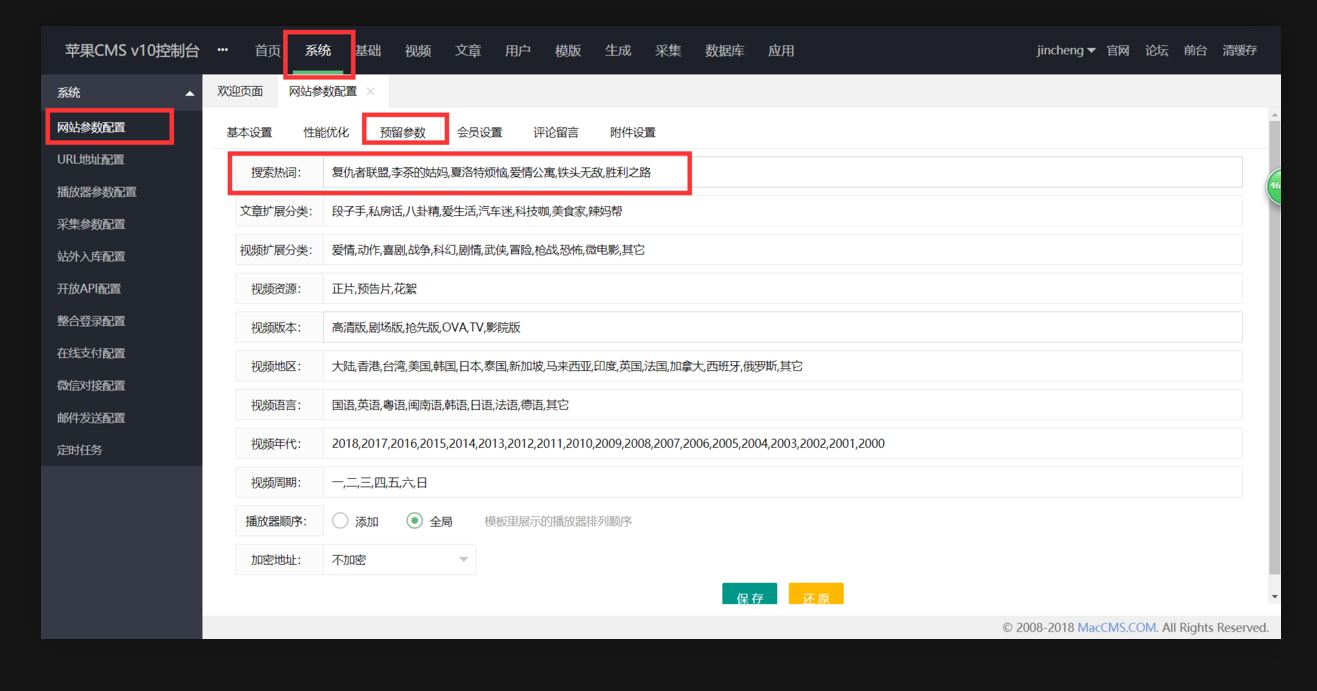Select the 全局 radio button
Viewport: 1317px width, 691px height.
[415, 521]
